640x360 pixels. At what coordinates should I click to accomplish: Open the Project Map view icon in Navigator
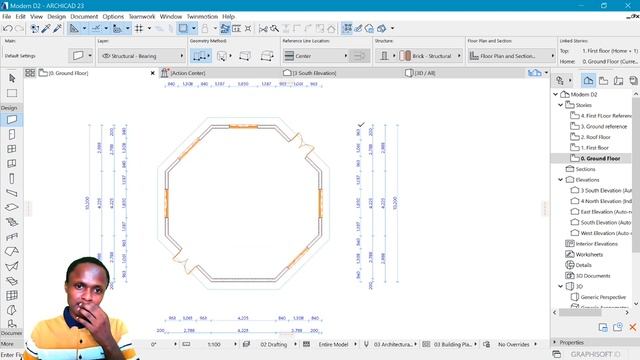[588, 81]
